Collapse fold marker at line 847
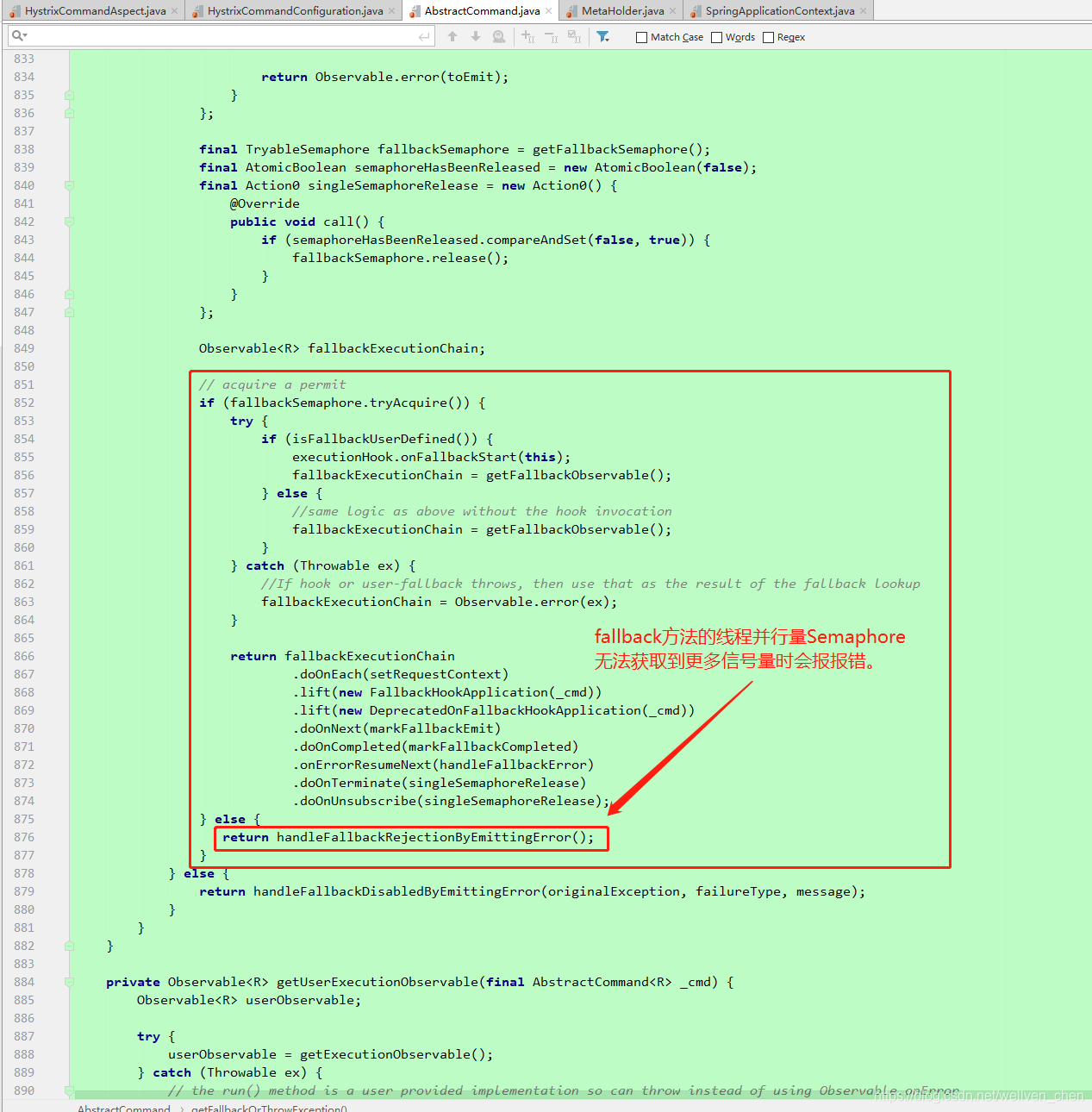This screenshot has height=1112, width=1092. click(69, 312)
